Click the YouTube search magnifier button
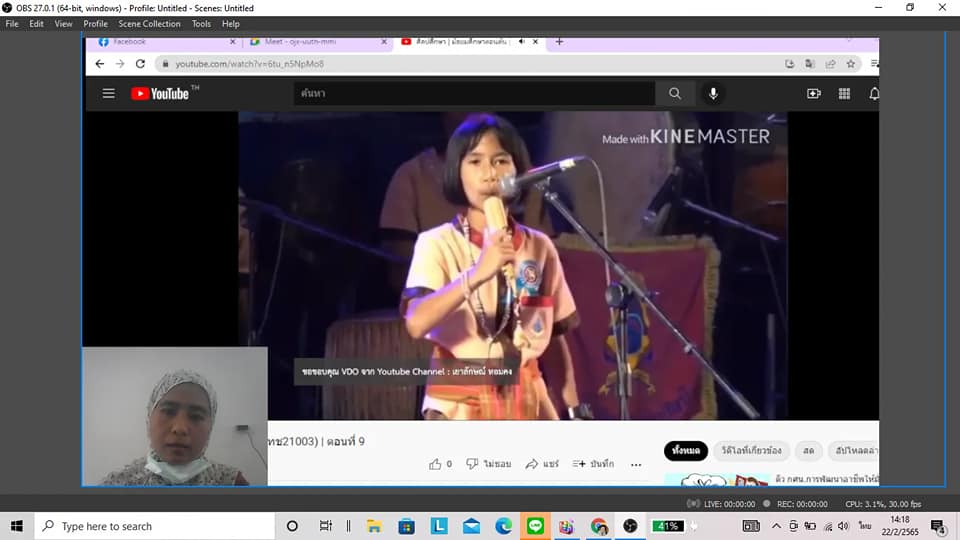This screenshot has width=960, height=540. 675,93
